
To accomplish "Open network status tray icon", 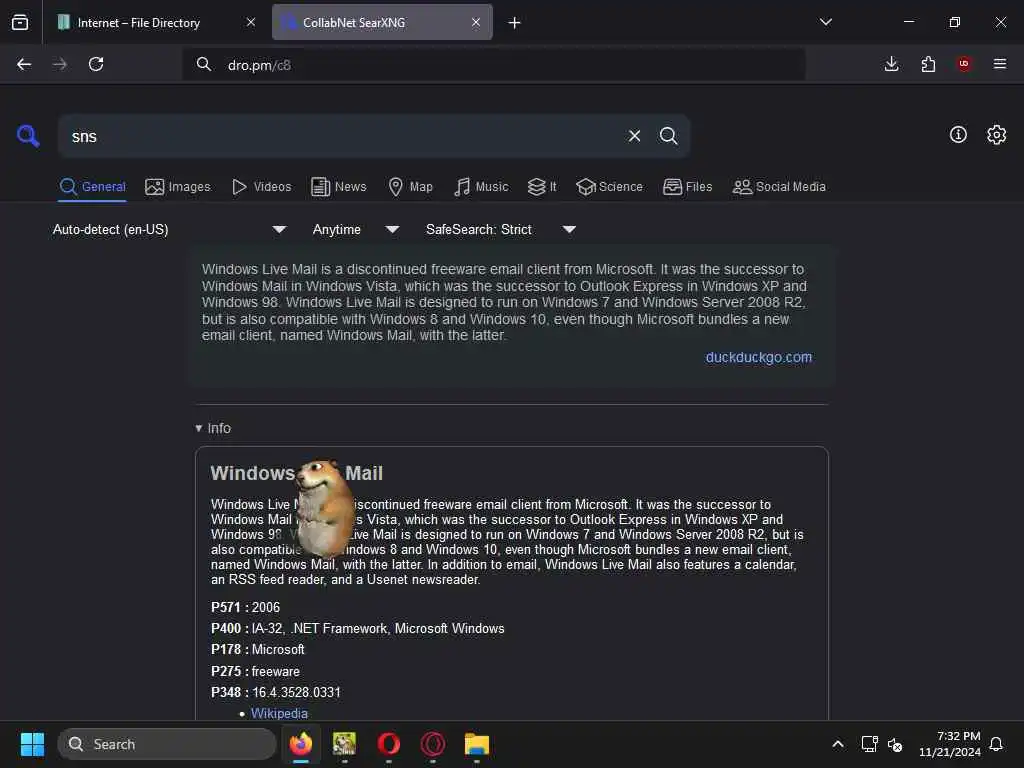I will pos(869,744).
